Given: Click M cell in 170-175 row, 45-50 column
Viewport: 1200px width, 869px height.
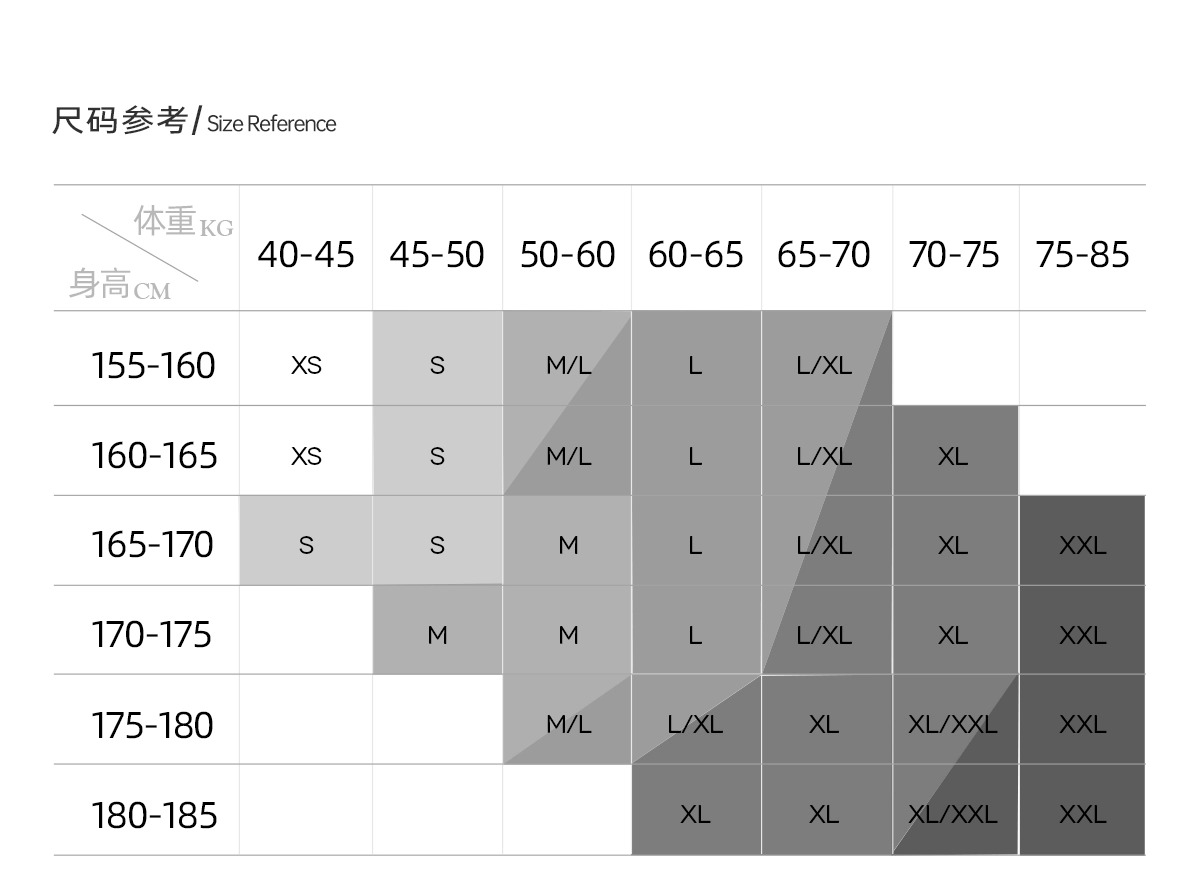Looking at the screenshot, I should coord(437,635).
